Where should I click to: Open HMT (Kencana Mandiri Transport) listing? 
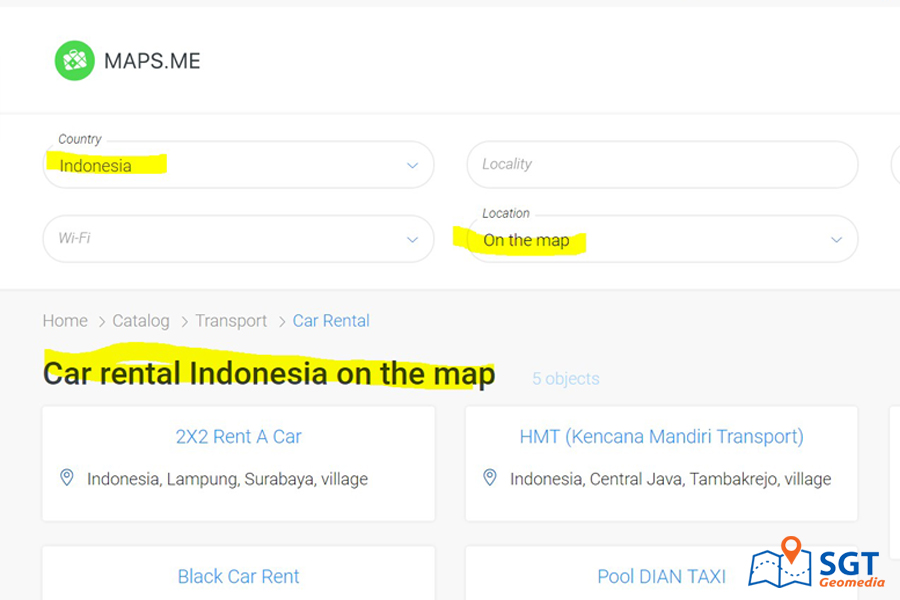pos(661,437)
